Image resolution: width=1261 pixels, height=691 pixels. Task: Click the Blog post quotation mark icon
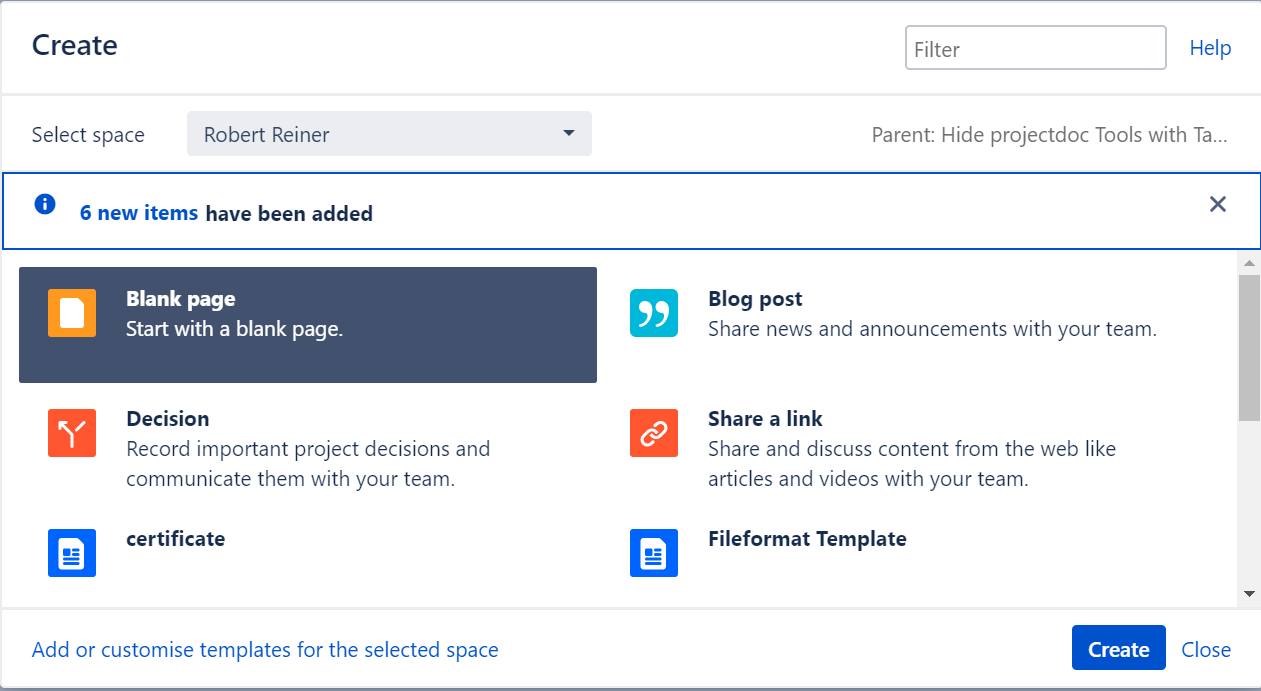[651, 313]
